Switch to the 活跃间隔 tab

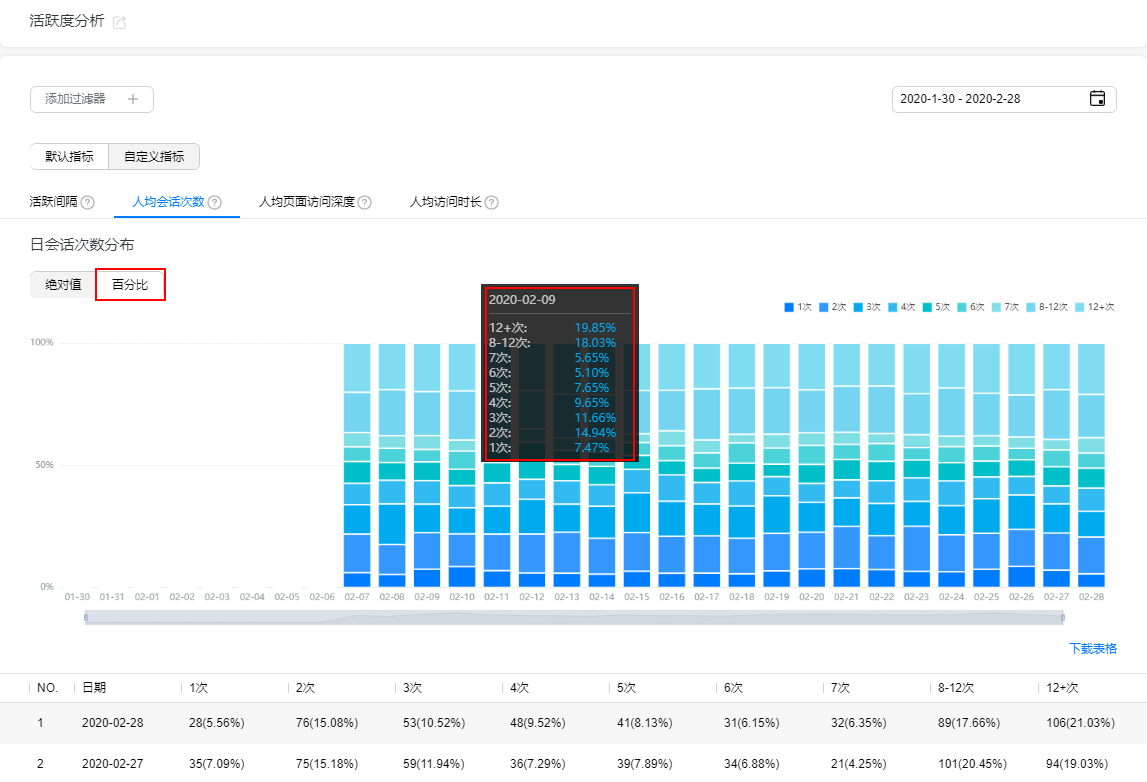[53, 202]
